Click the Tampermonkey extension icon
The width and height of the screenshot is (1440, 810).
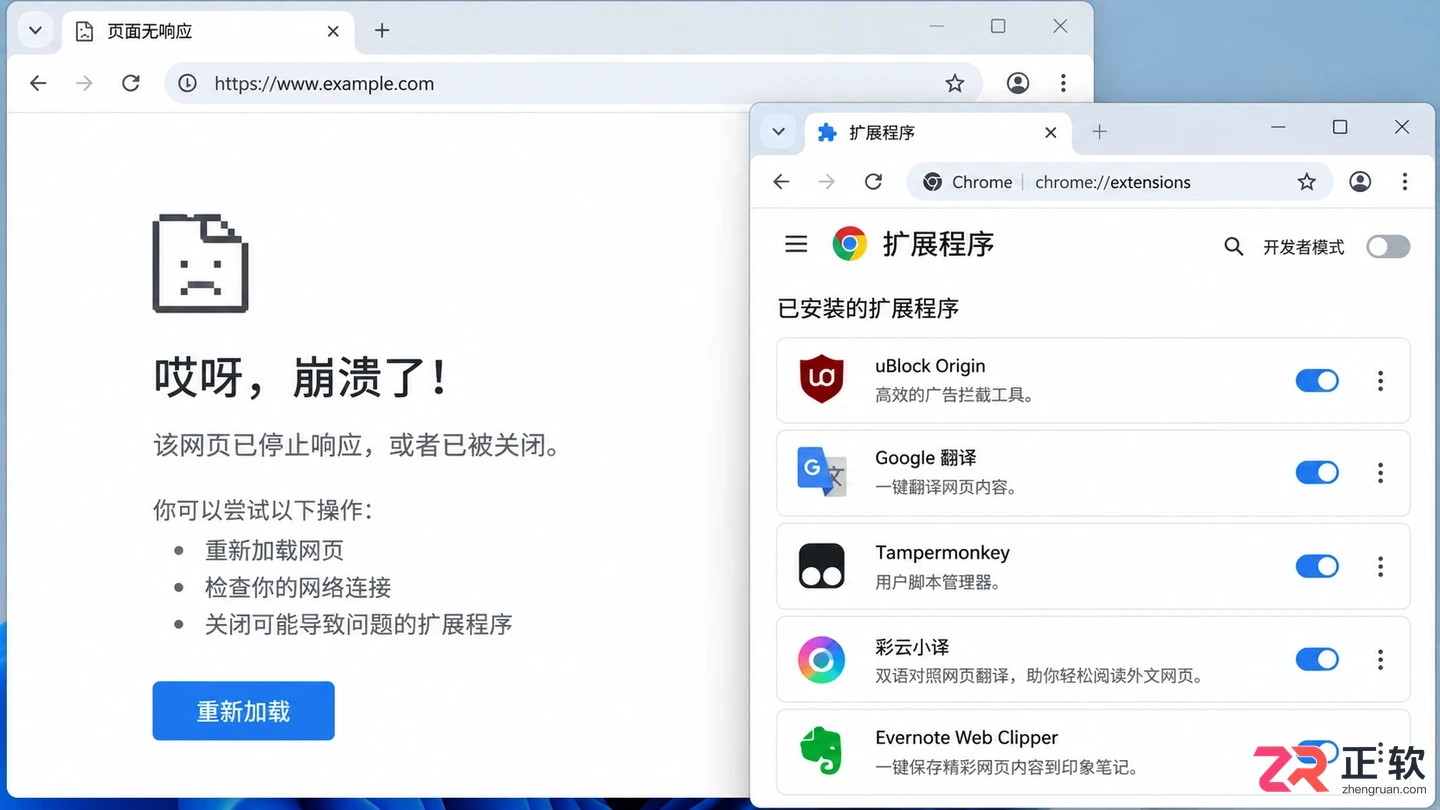coord(821,566)
